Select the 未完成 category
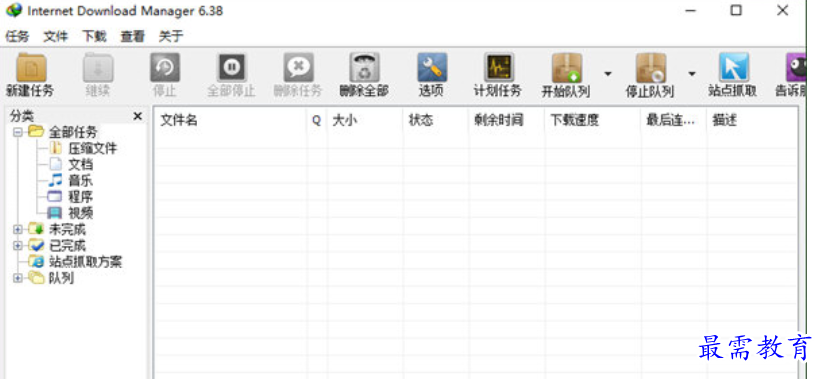820x379 pixels. pos(67,229)
